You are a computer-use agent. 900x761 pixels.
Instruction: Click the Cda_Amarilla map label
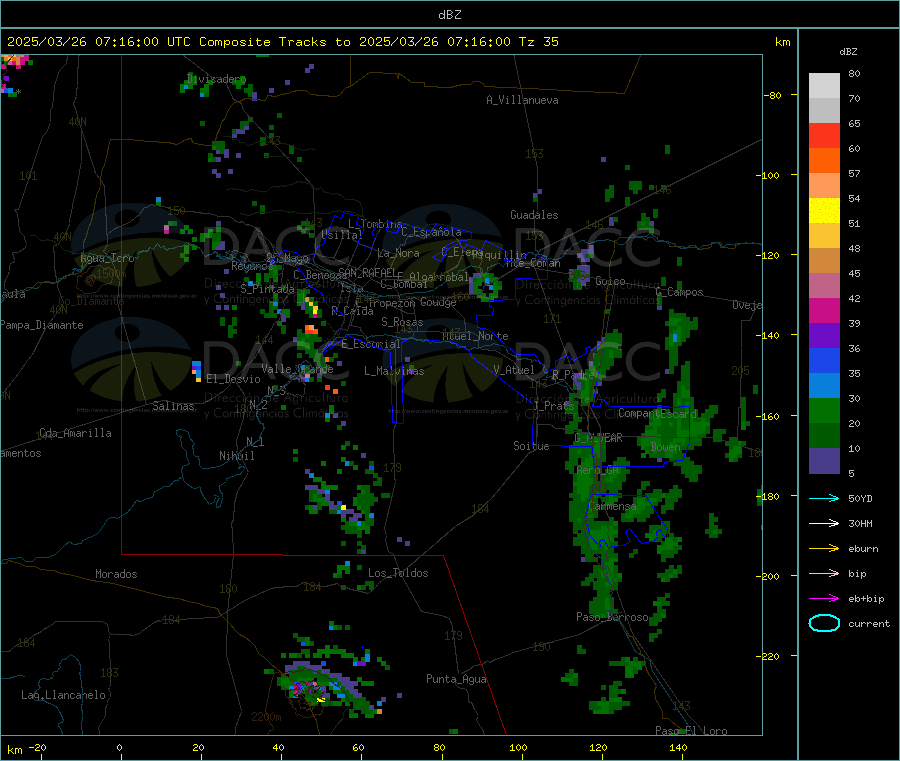point(76,433)
